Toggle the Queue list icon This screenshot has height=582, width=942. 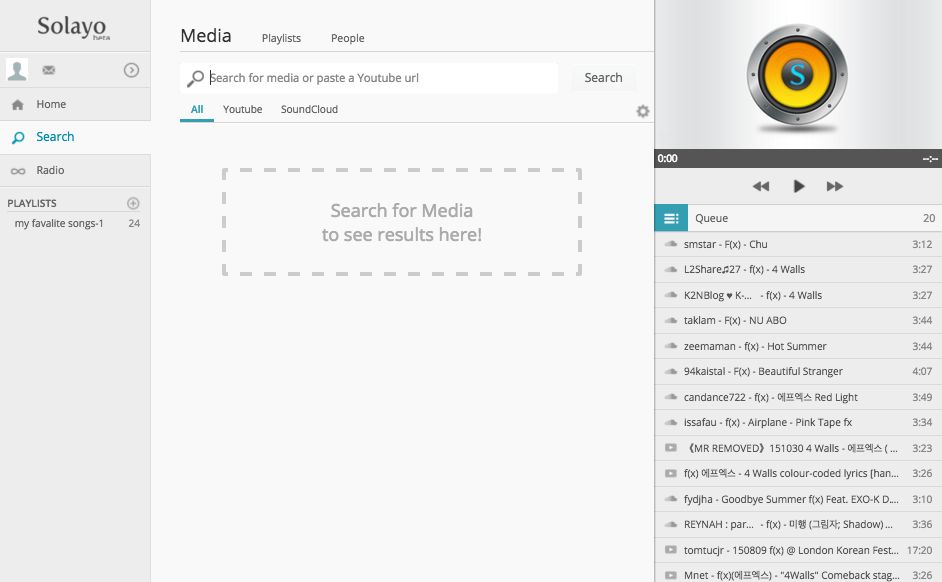point(671,218)
